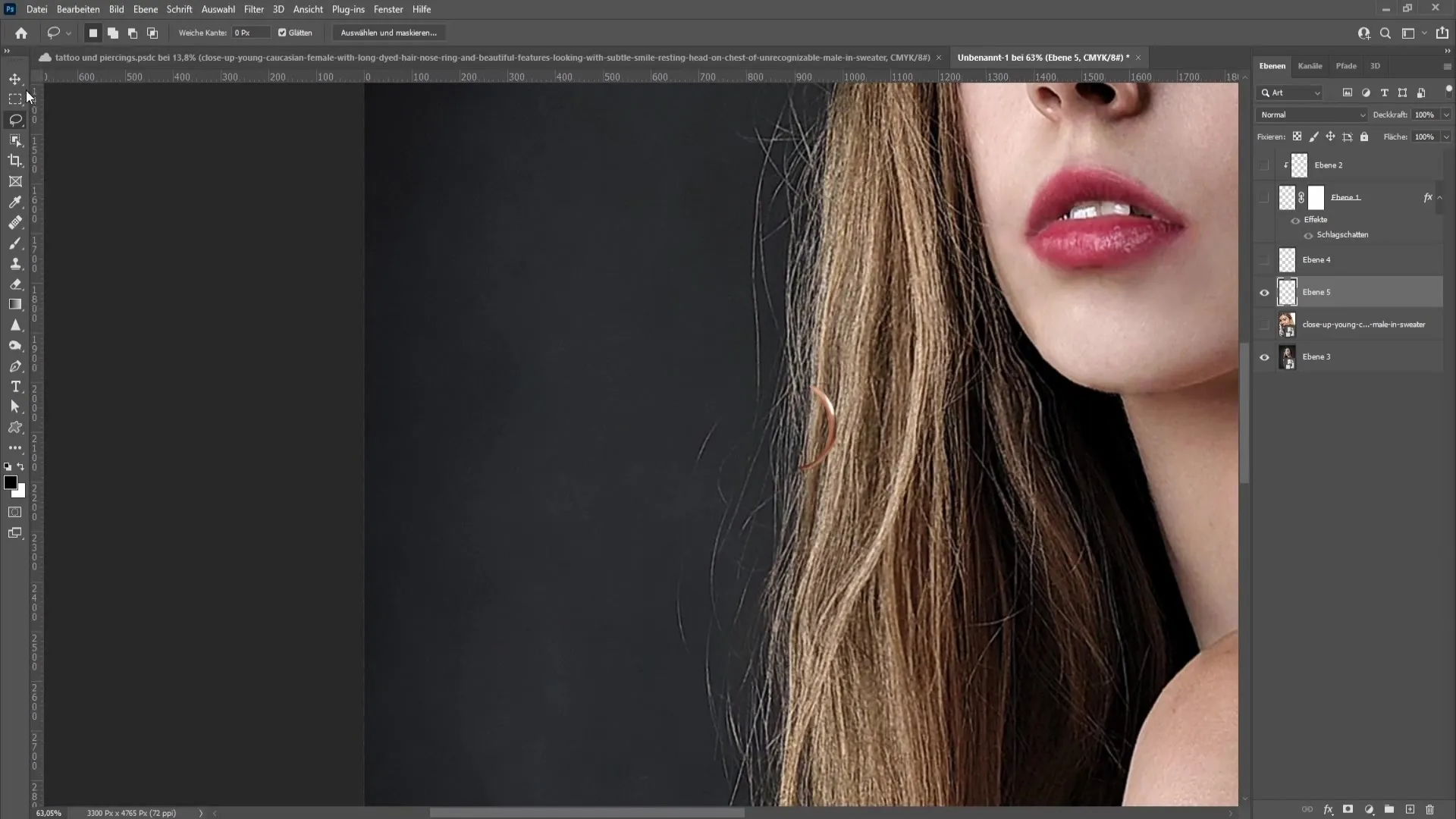Select the Text tool
This screenshot has width=1456, height=819.
pos(15,386)
